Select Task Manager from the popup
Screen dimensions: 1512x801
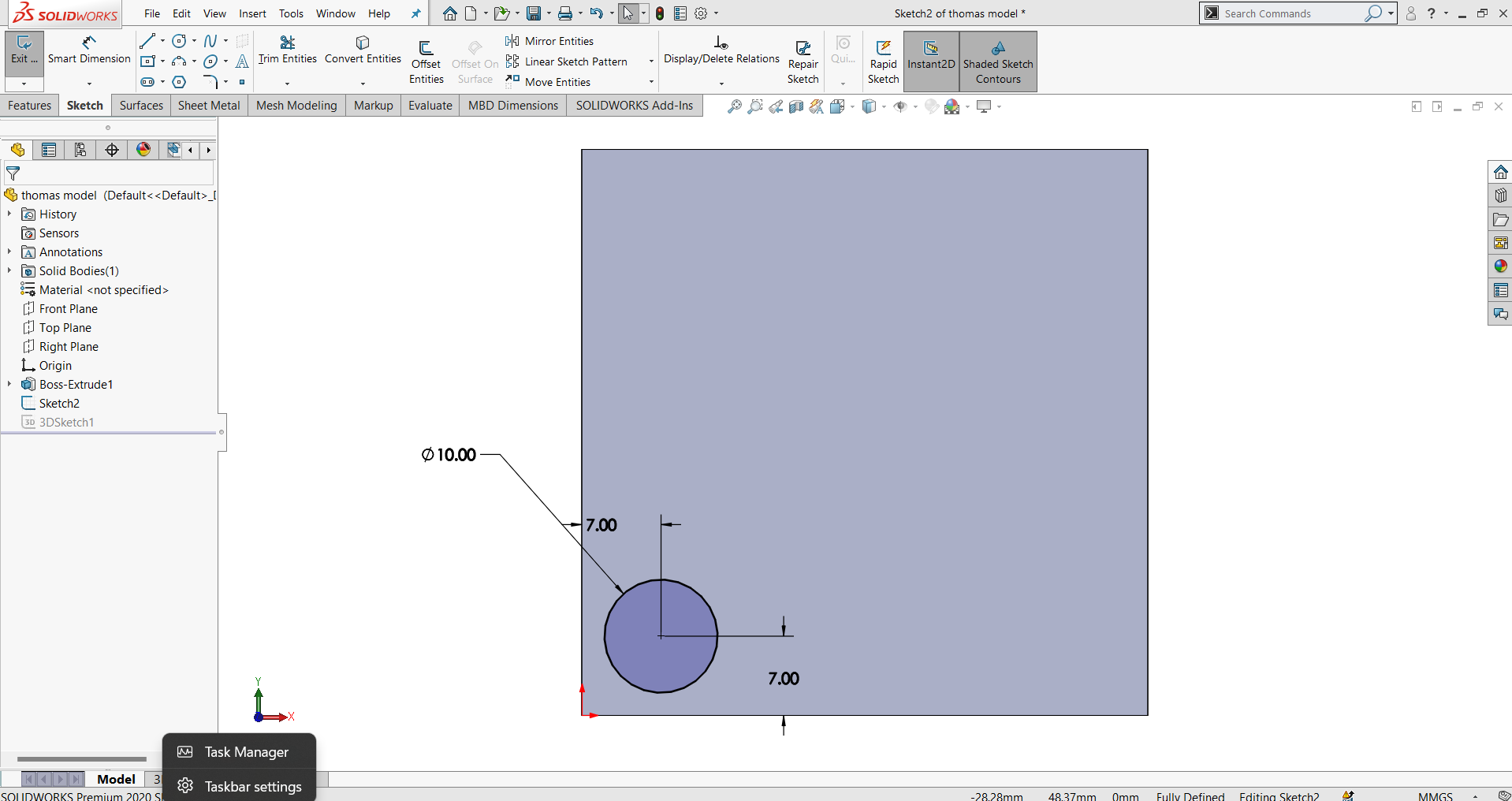[239, 752]
